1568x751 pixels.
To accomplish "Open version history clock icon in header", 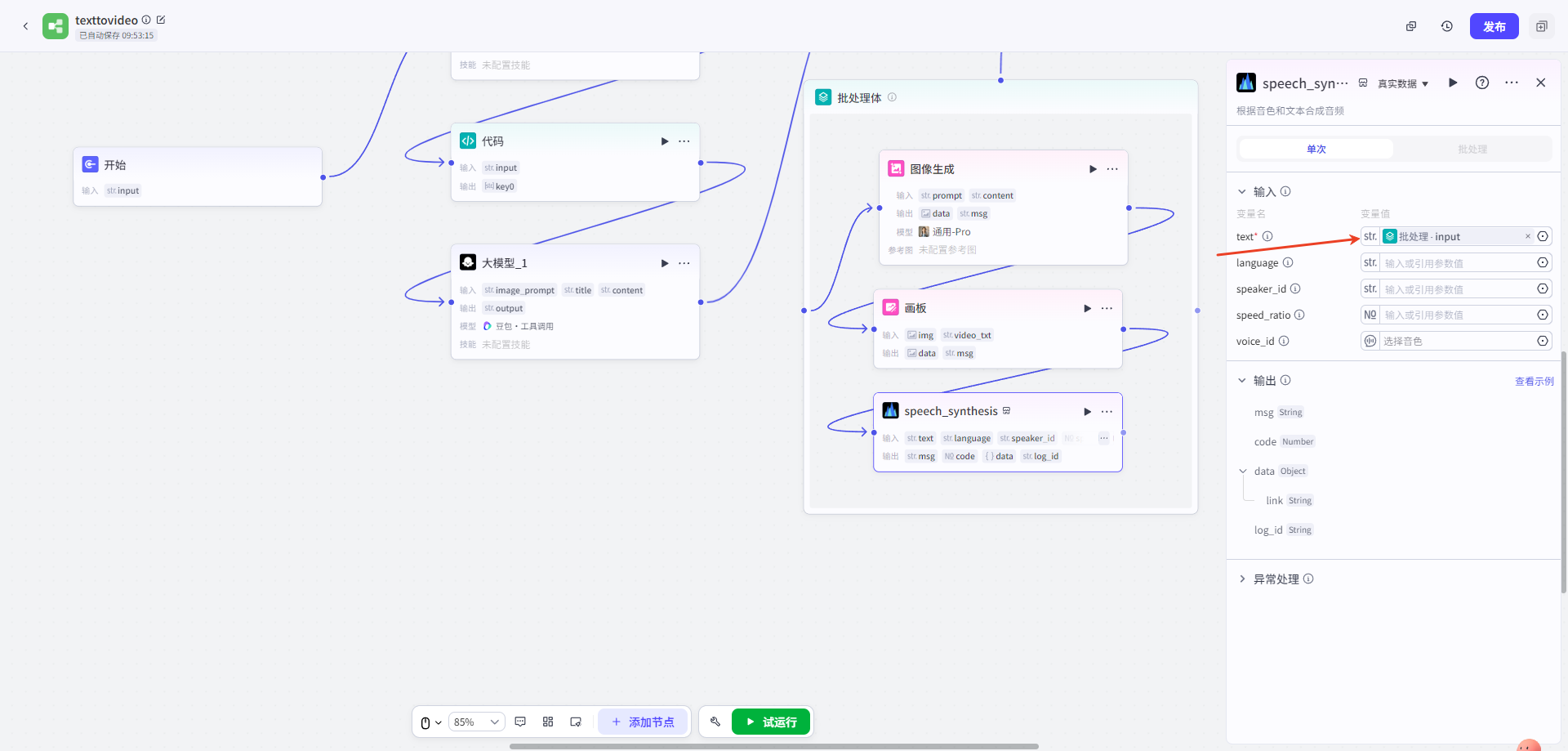I will (x=1446, y=26).
